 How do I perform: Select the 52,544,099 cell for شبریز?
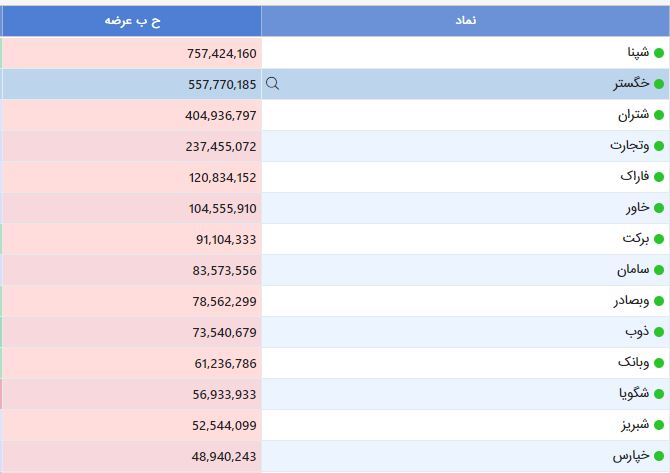pos(132,426)
